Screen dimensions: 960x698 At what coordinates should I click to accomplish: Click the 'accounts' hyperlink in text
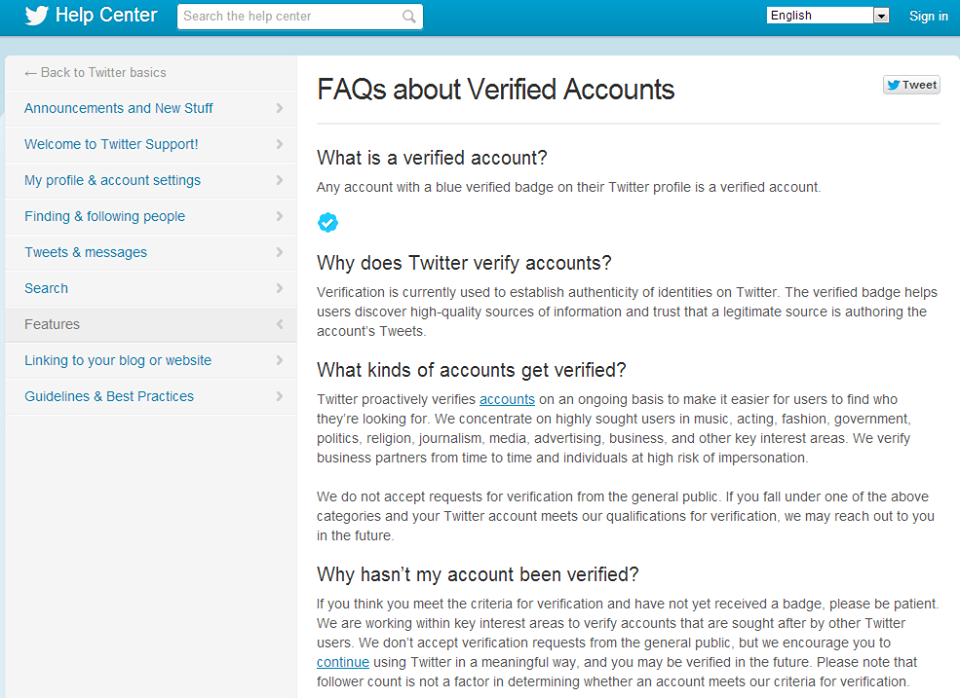(507, 400)
